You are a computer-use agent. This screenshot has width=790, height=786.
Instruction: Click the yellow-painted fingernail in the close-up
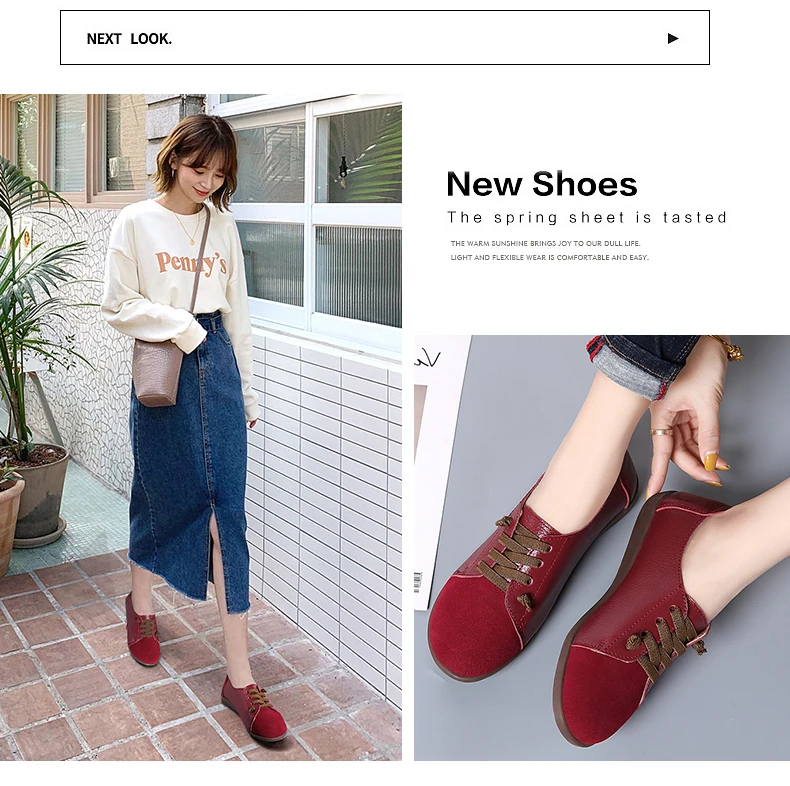coord(709,461)
